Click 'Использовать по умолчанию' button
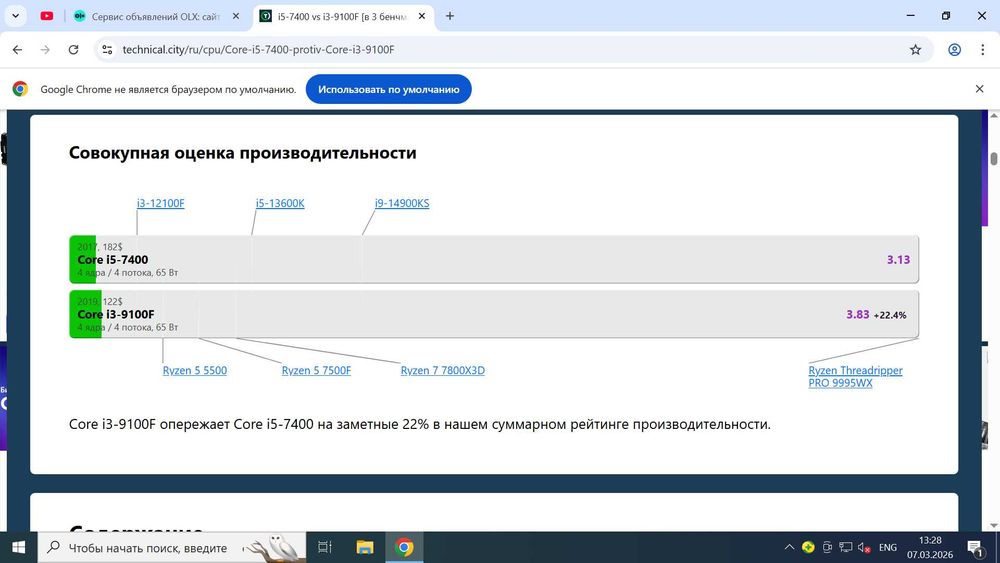This screenshot has height=563, width=1000. [x=388, y=89]
